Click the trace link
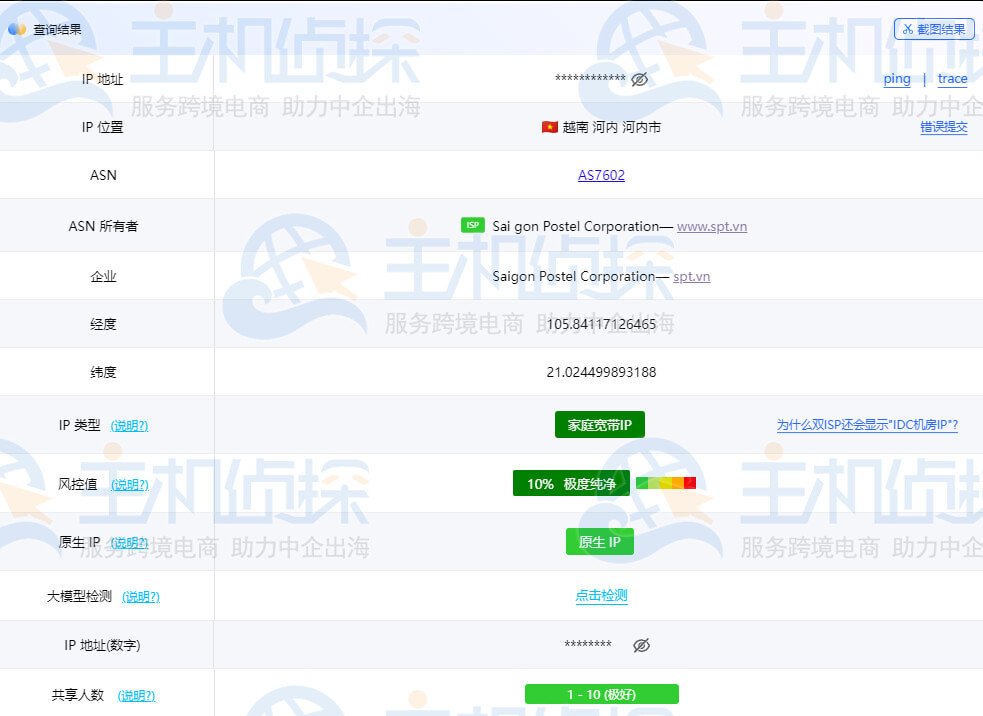This screenshot has width=983, height=716. click(952, 78)
